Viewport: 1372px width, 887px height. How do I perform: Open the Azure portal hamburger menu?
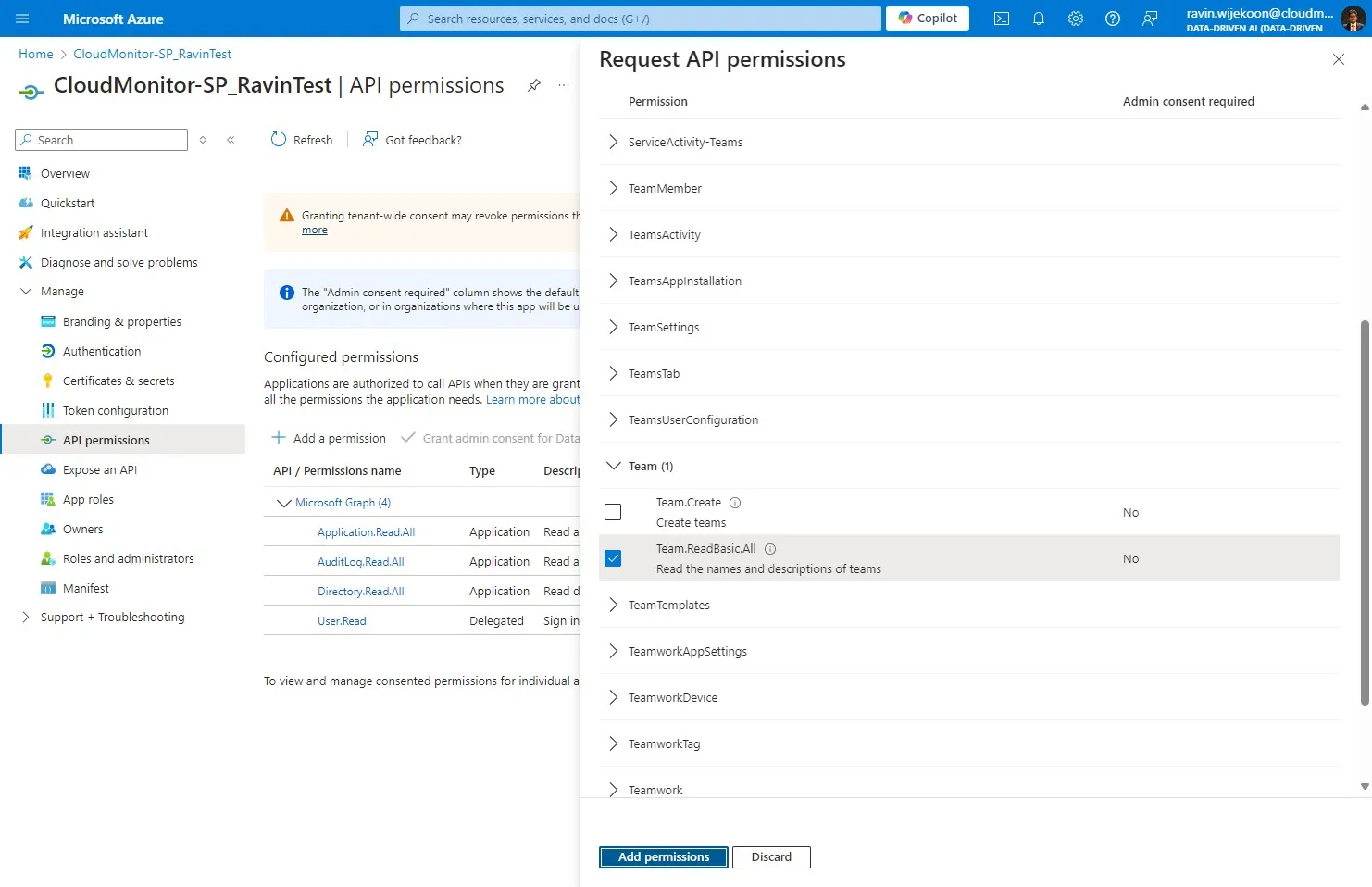pos(22,19)
